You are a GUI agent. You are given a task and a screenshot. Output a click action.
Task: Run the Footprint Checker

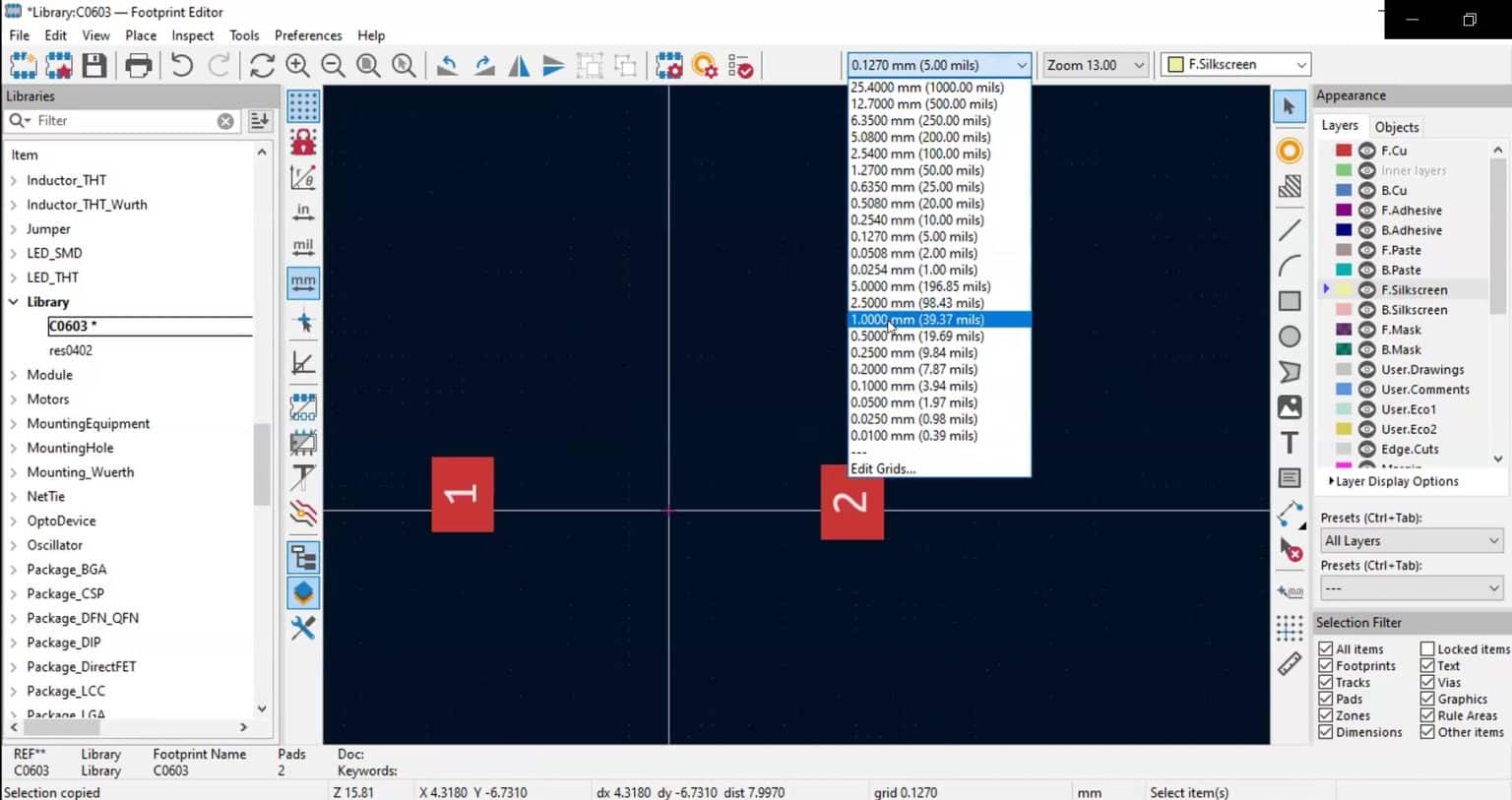[739, 65]
